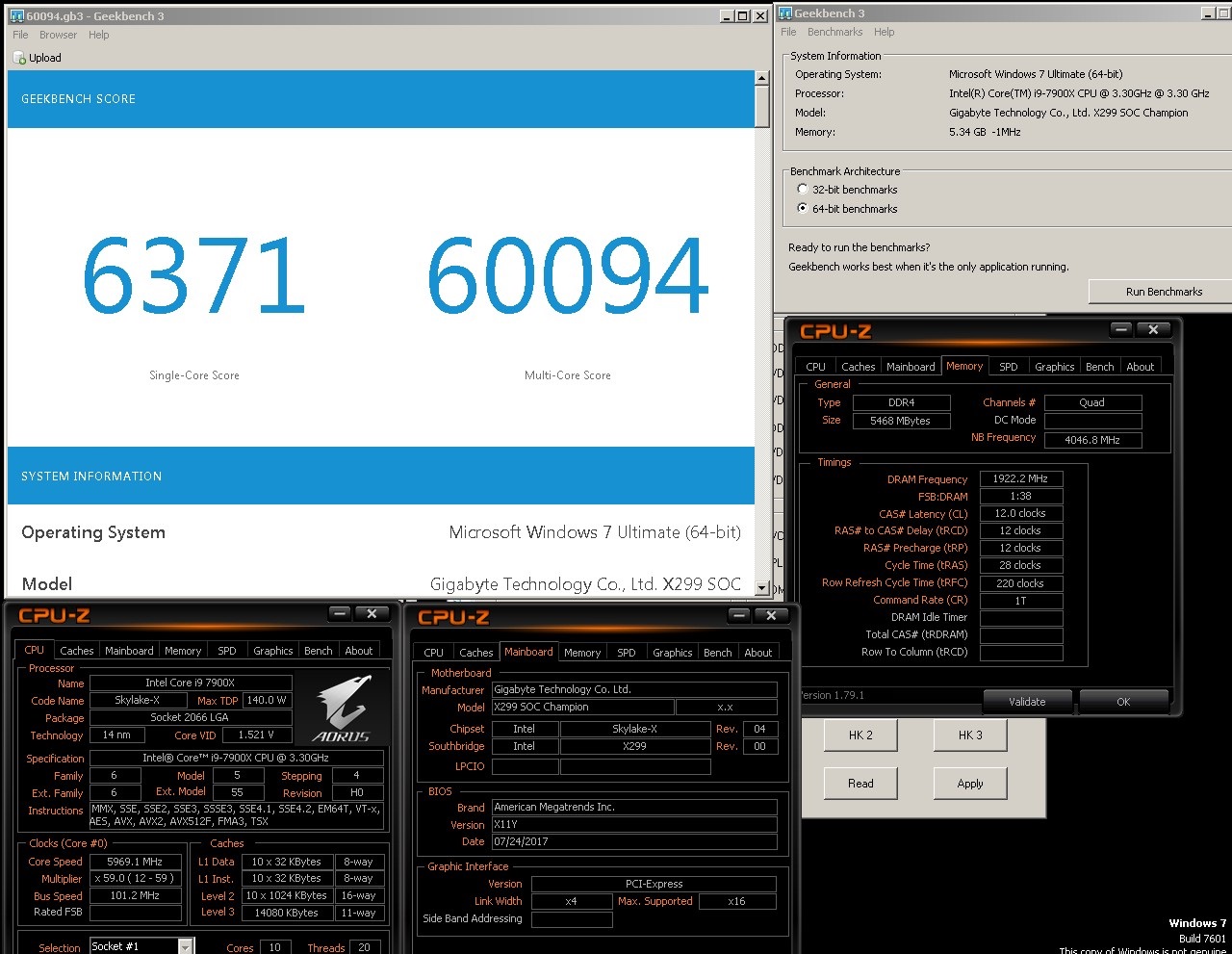1232x954 pixels.
Task: Select SPD tab in CPU-Z Mainboard window
Action: pyautogui.click(x=627, y=653)
